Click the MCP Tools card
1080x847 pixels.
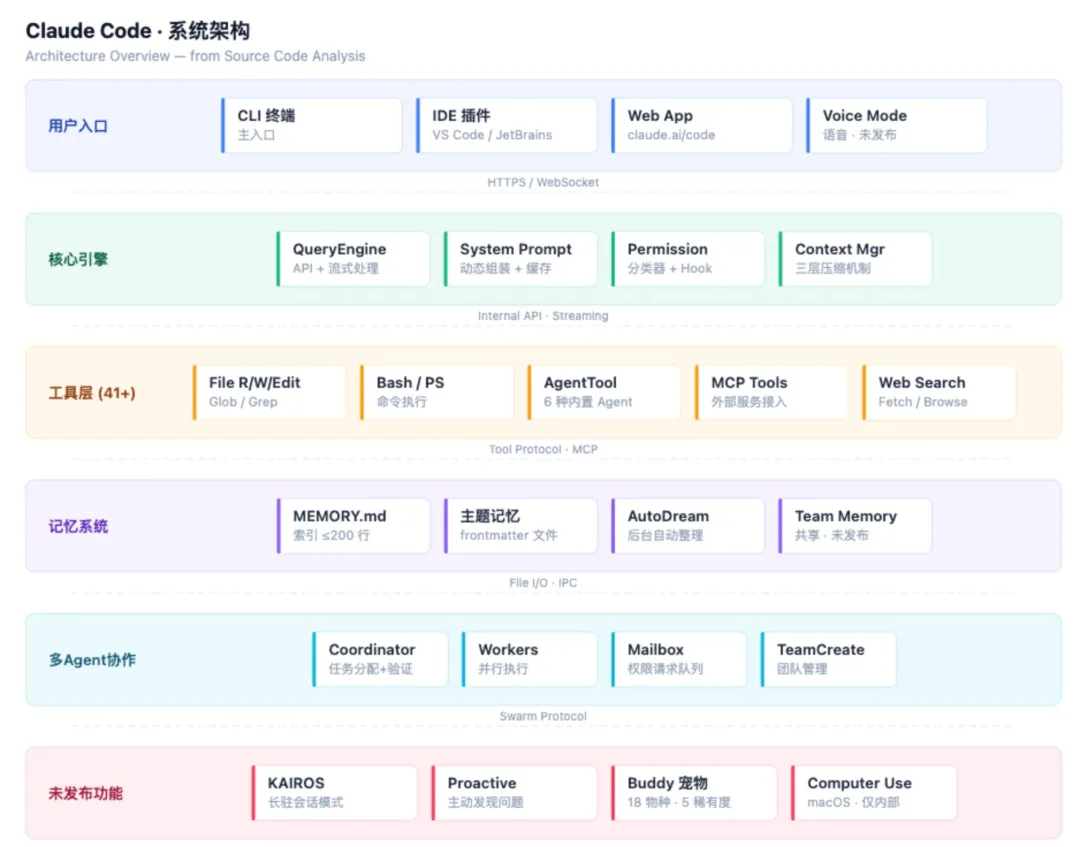[771, 393]
